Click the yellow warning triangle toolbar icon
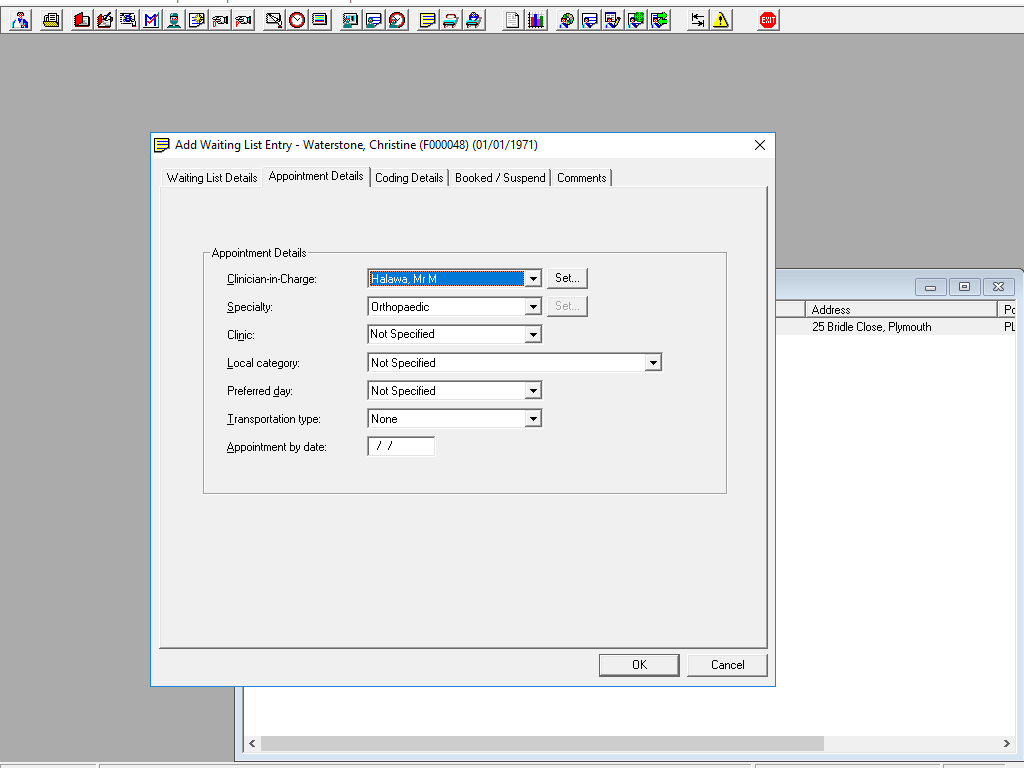The height and width of the screenshot is (768, 1024). click(x=720, y=20)
